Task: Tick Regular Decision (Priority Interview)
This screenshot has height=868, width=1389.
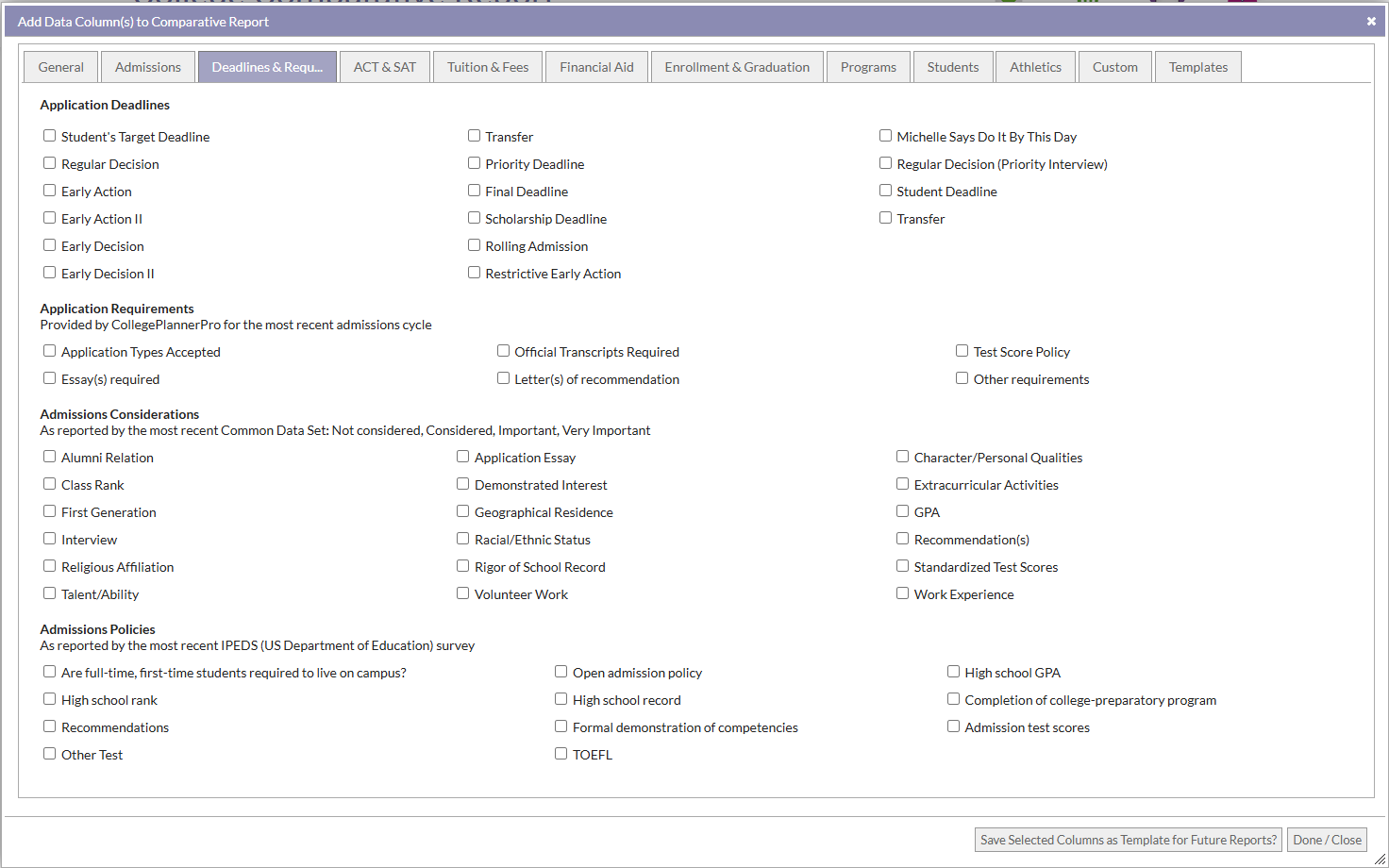Action: [x=885, y=163]
